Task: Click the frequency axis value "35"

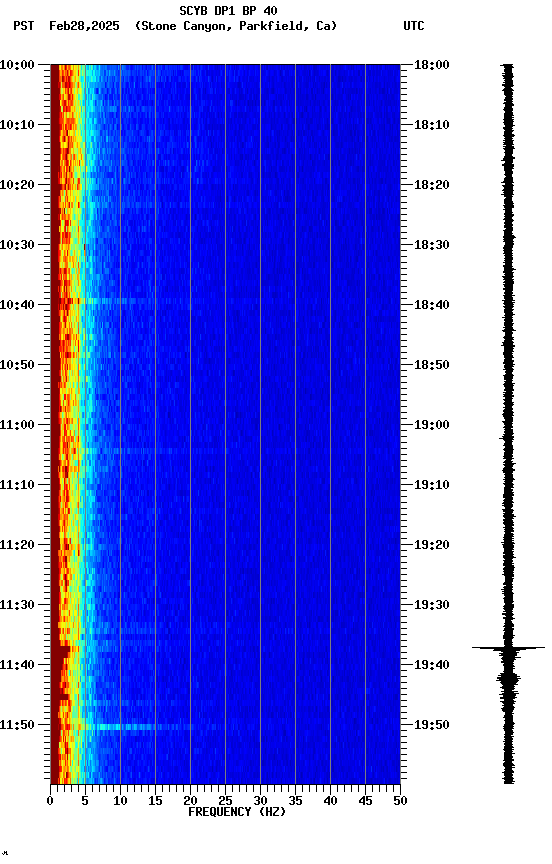Action: pyautogui.click(x=295, y=801)
